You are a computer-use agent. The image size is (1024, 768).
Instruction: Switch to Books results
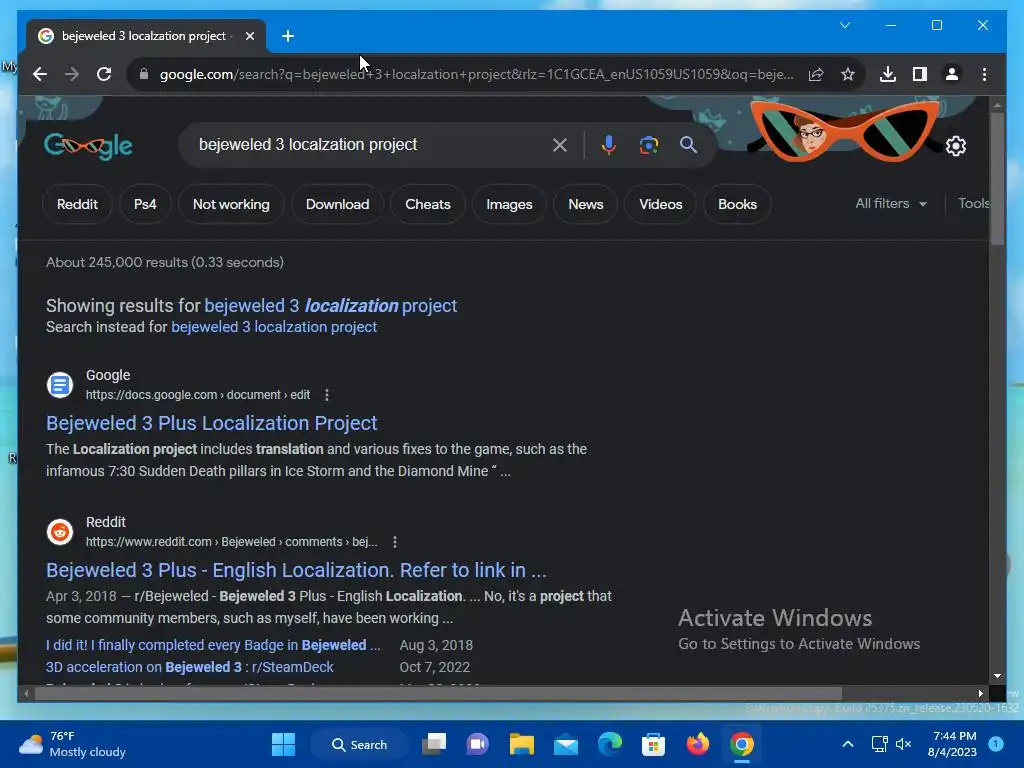coord(737,204)
